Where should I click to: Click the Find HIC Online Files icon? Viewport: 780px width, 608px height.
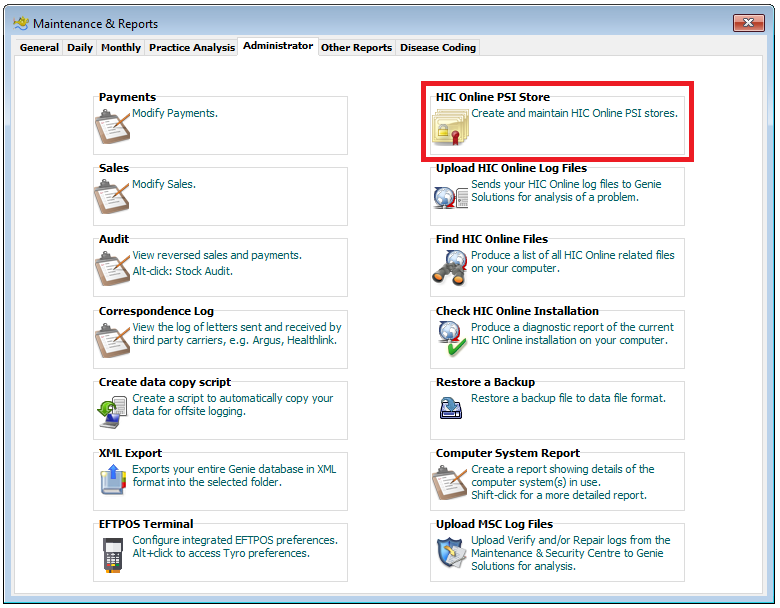pos(450,268)
